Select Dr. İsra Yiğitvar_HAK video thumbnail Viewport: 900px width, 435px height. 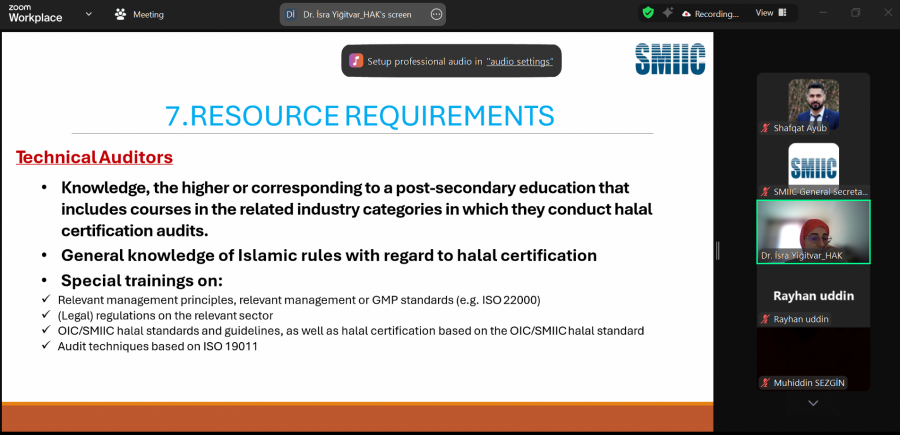(812, 232)
